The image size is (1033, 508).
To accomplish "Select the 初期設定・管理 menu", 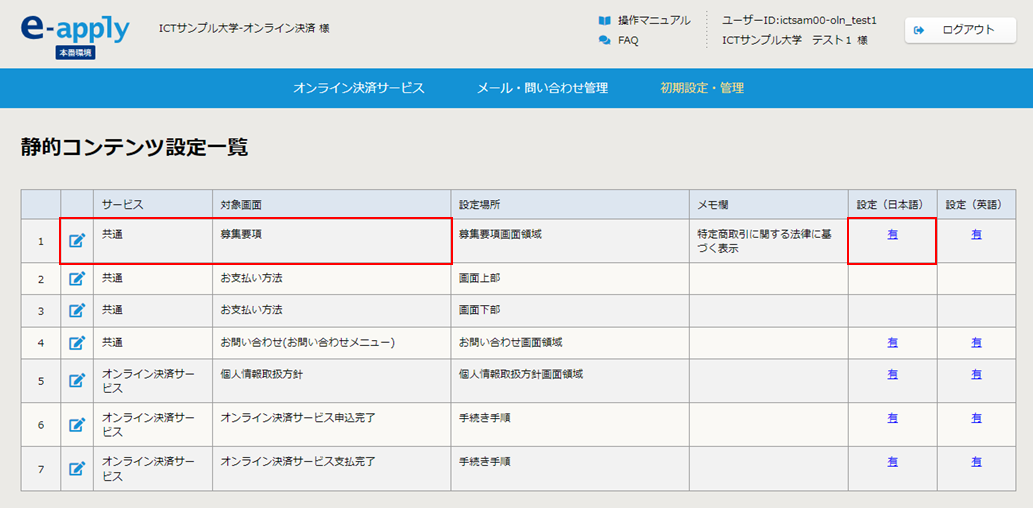I will (702, 88).
